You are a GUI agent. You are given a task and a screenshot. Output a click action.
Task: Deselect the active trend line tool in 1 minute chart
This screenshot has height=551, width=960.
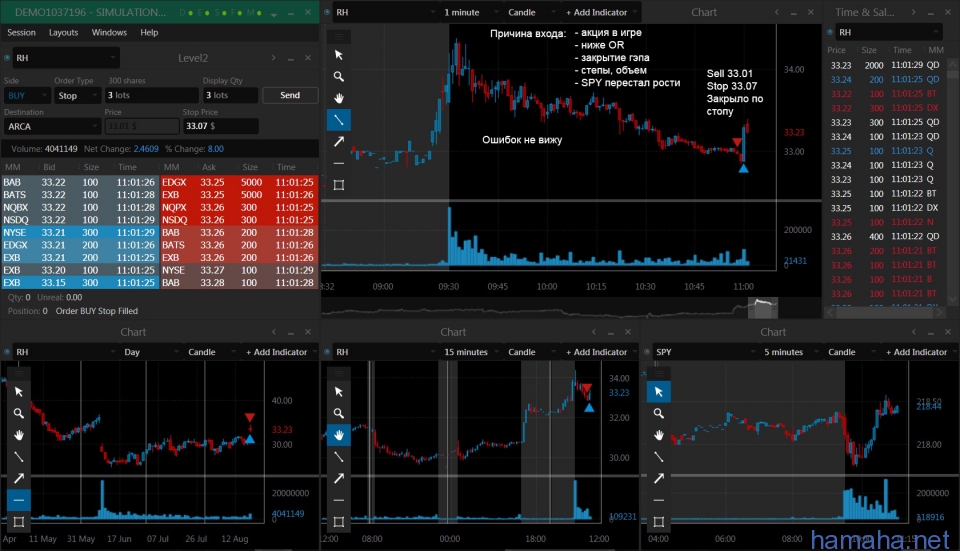point(339,120)
